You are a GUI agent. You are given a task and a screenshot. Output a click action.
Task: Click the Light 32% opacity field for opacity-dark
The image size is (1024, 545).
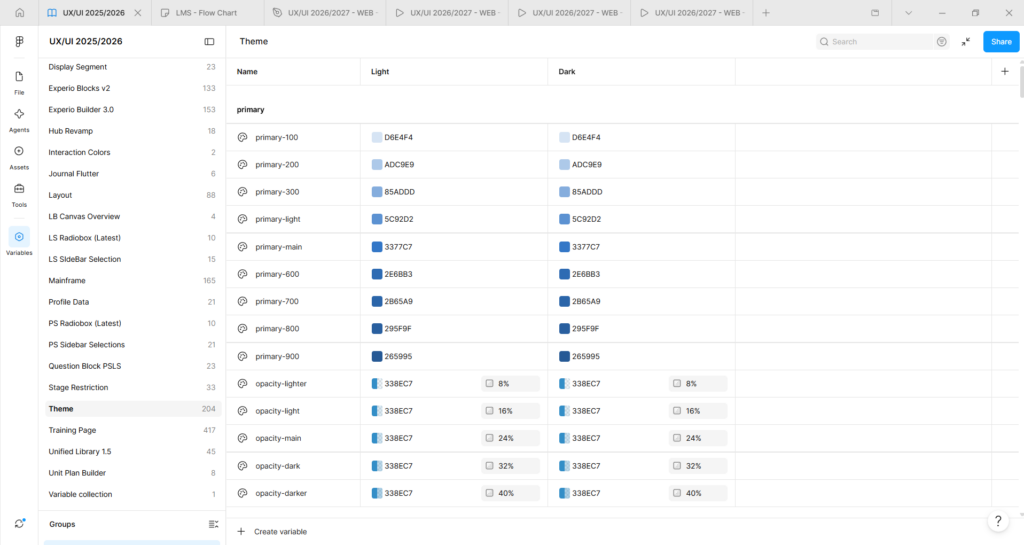tap(510, 466)
